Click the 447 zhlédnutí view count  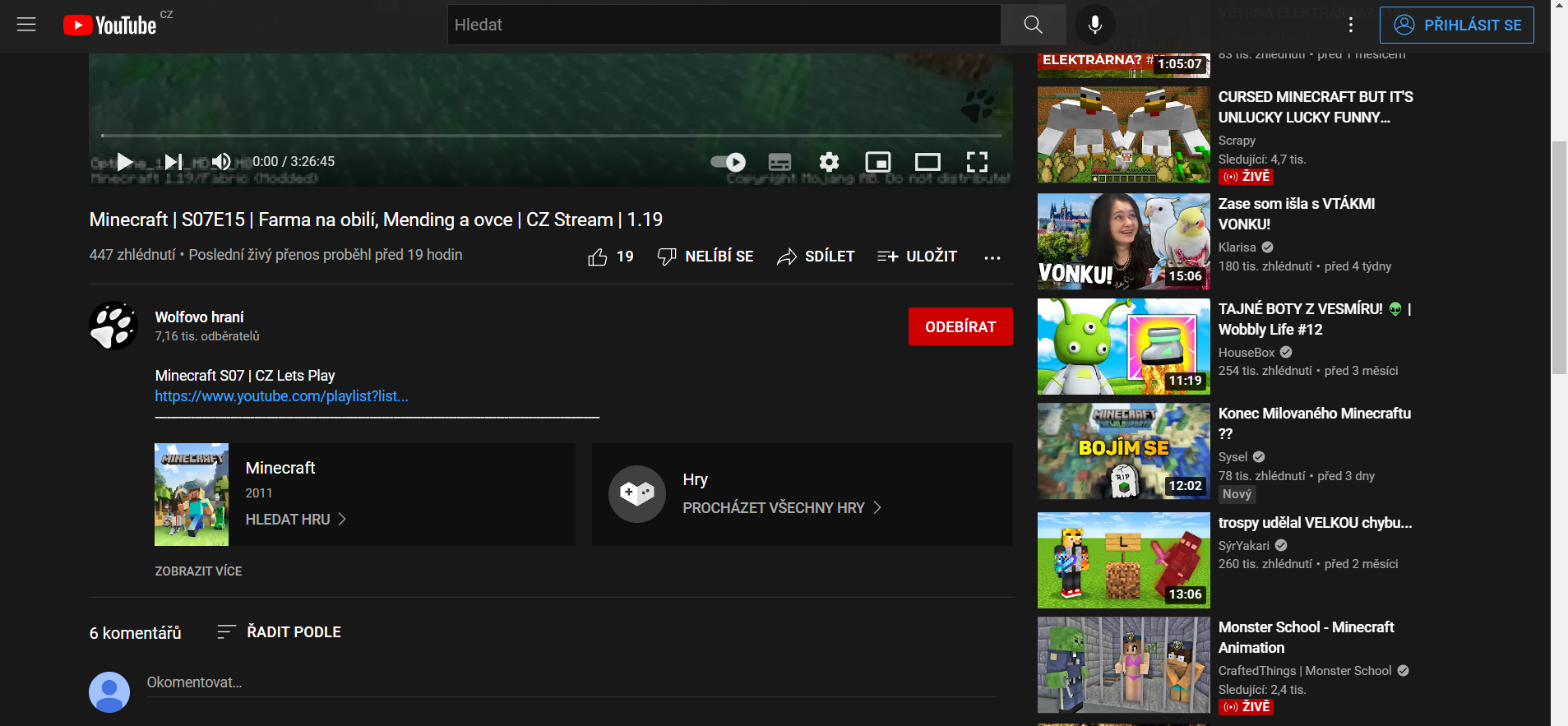132,255
